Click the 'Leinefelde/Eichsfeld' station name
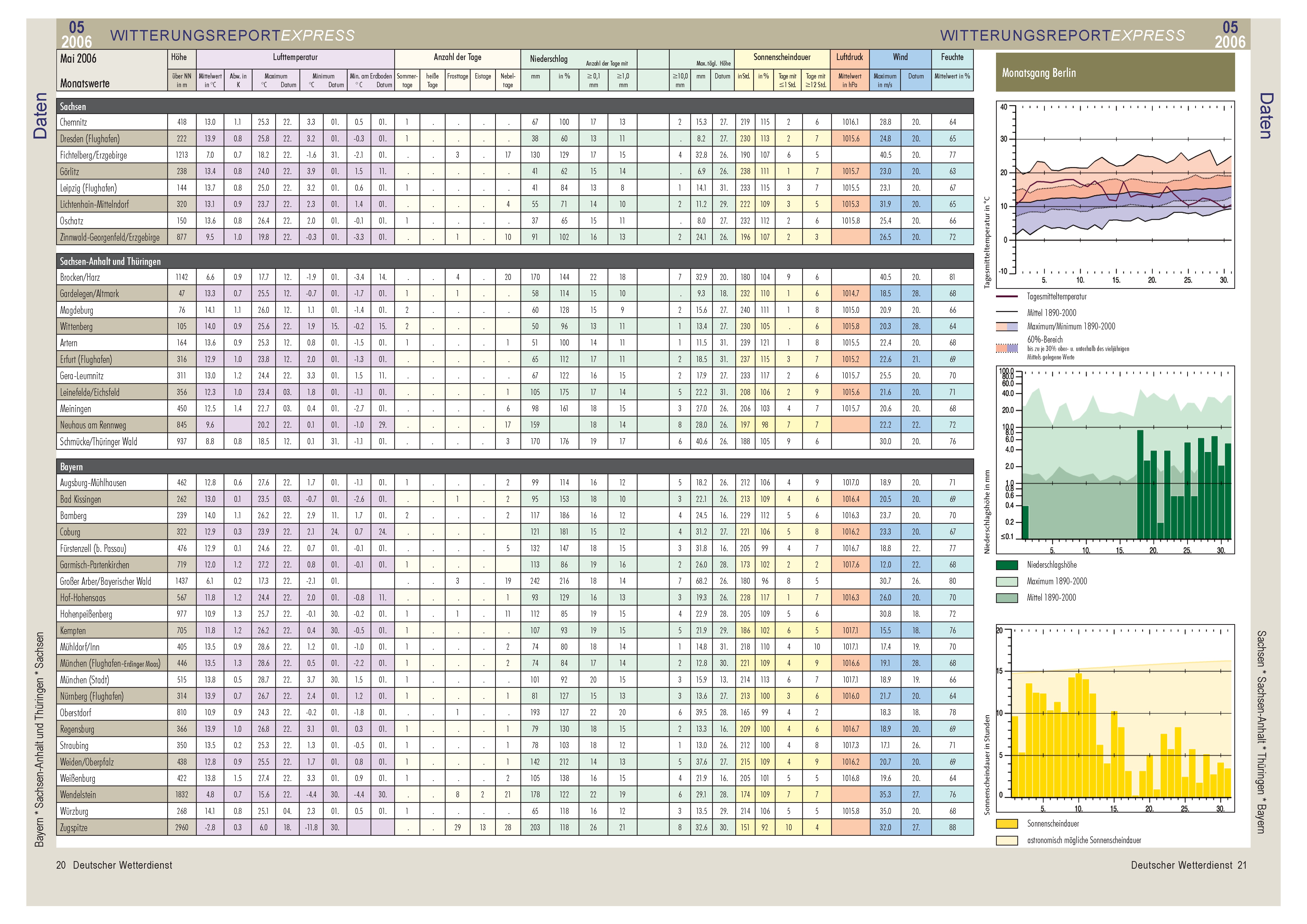Viewport: 1307px width, 924px height. [90, 392]
